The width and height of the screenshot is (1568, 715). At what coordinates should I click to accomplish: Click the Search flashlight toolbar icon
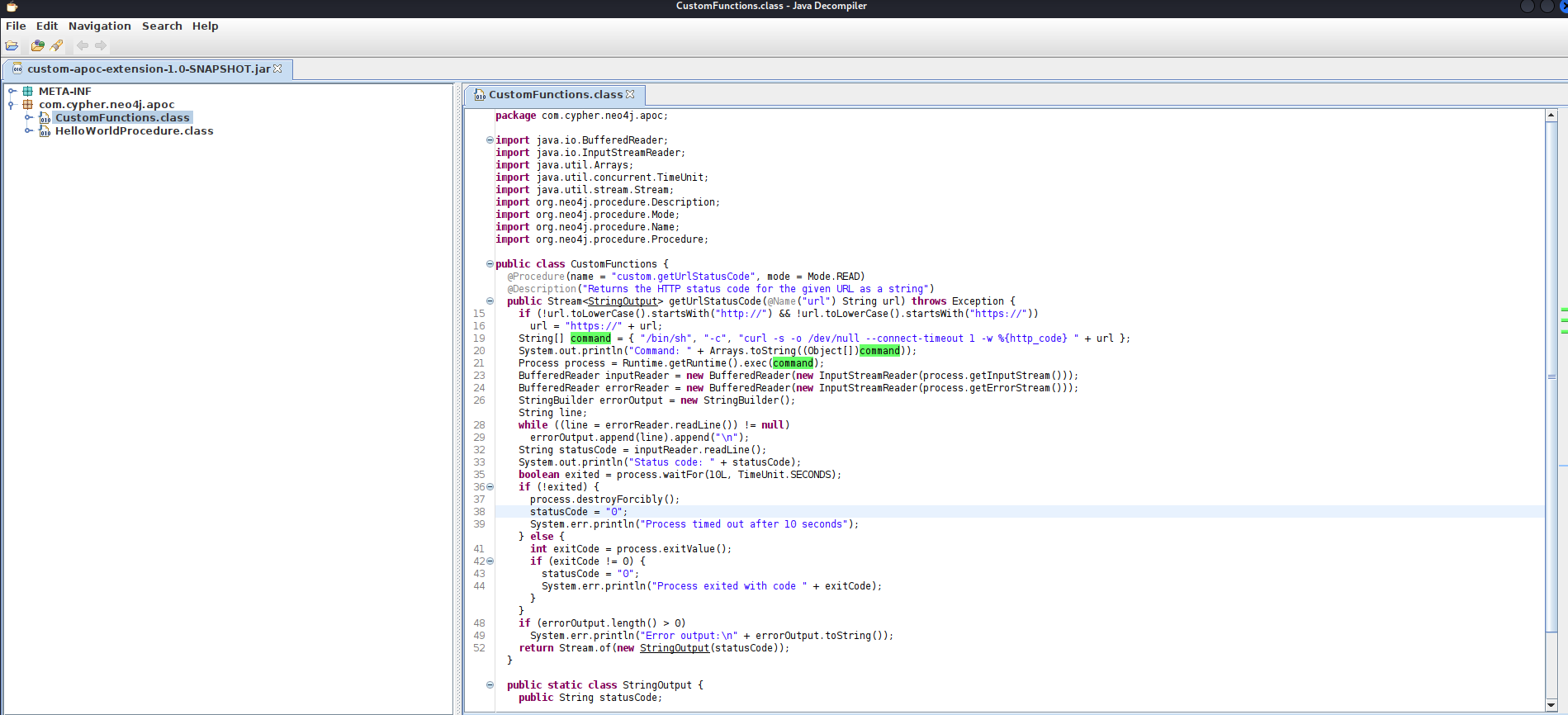pyautogui.click(x=56, y=45)
